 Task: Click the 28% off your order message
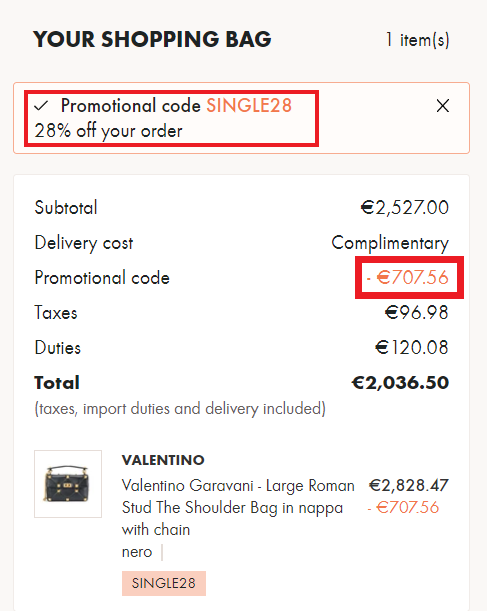108,131
